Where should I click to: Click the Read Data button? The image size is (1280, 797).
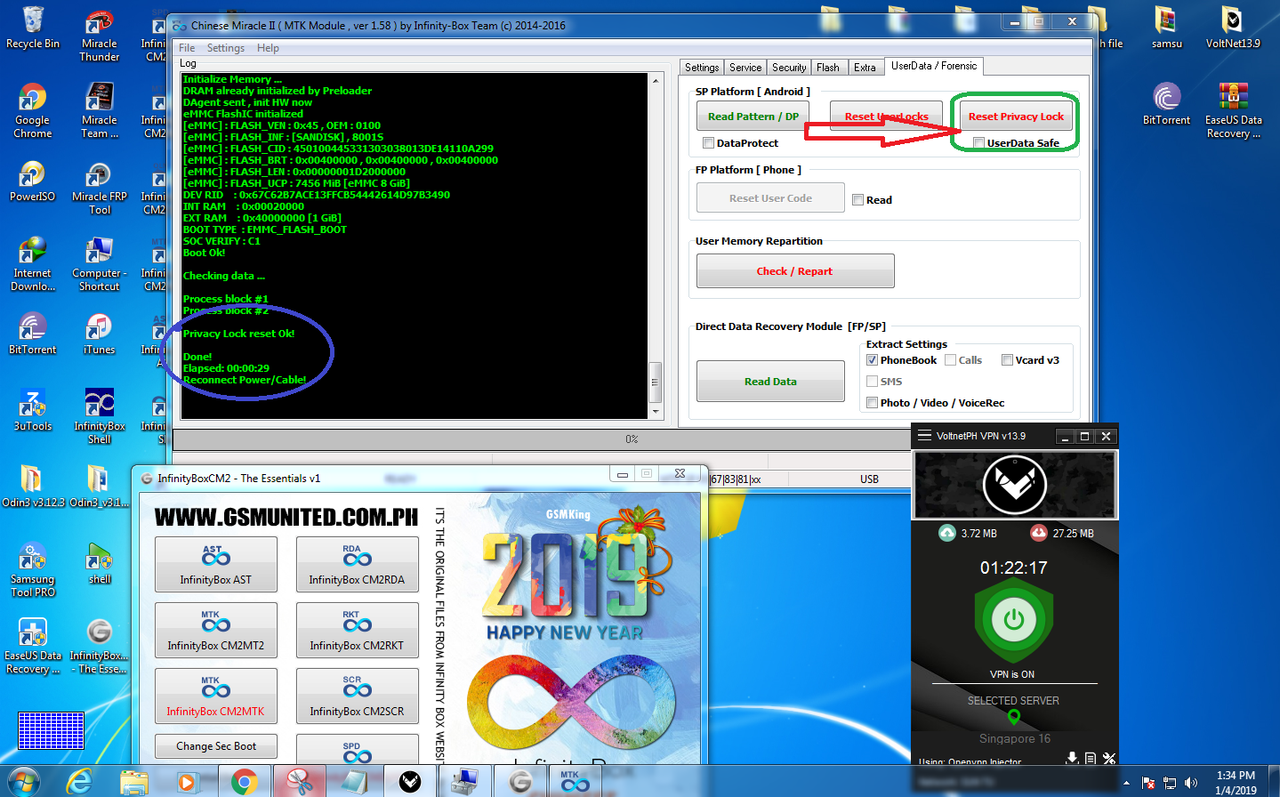point(770,381)
